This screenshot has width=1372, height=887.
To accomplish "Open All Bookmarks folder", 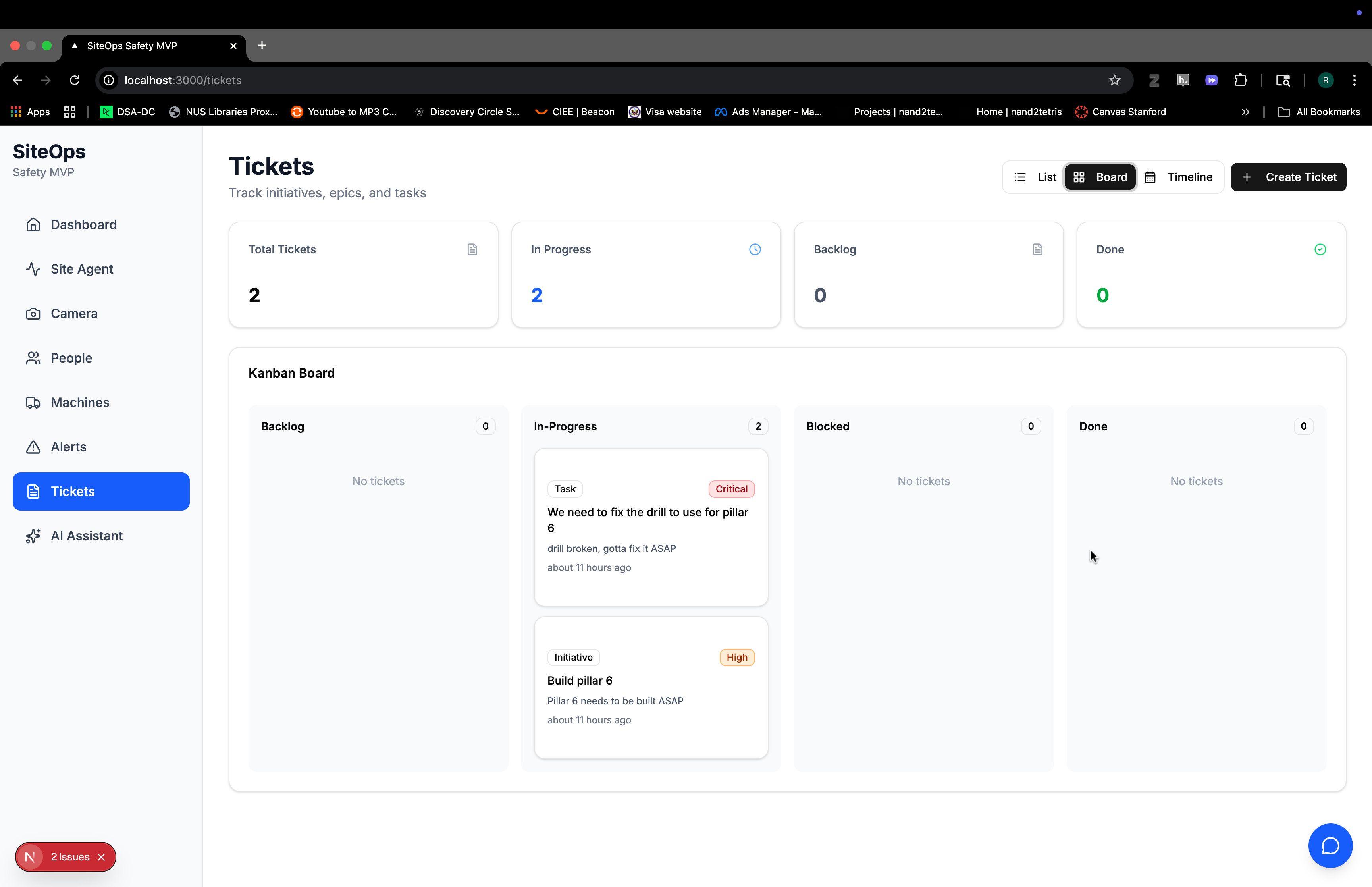I will point(1318,112).
